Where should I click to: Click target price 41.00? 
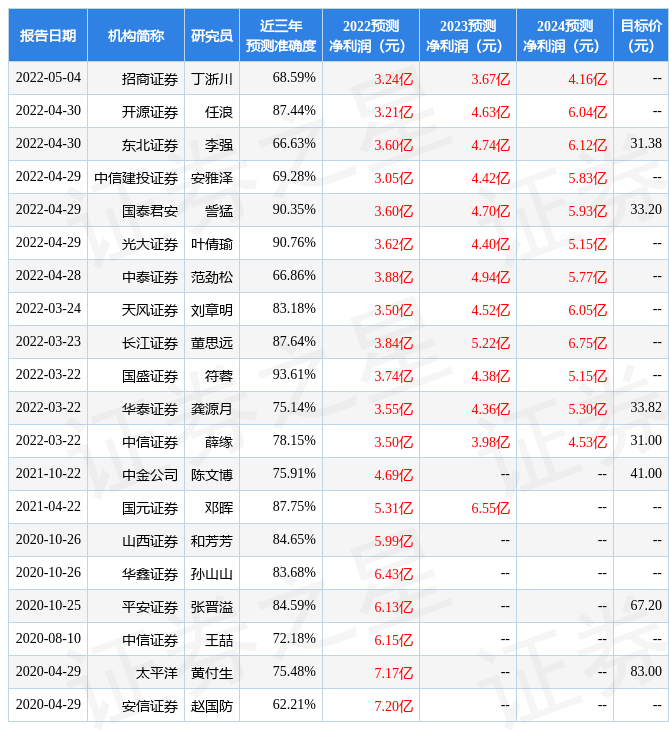click(x=646, y=473)
